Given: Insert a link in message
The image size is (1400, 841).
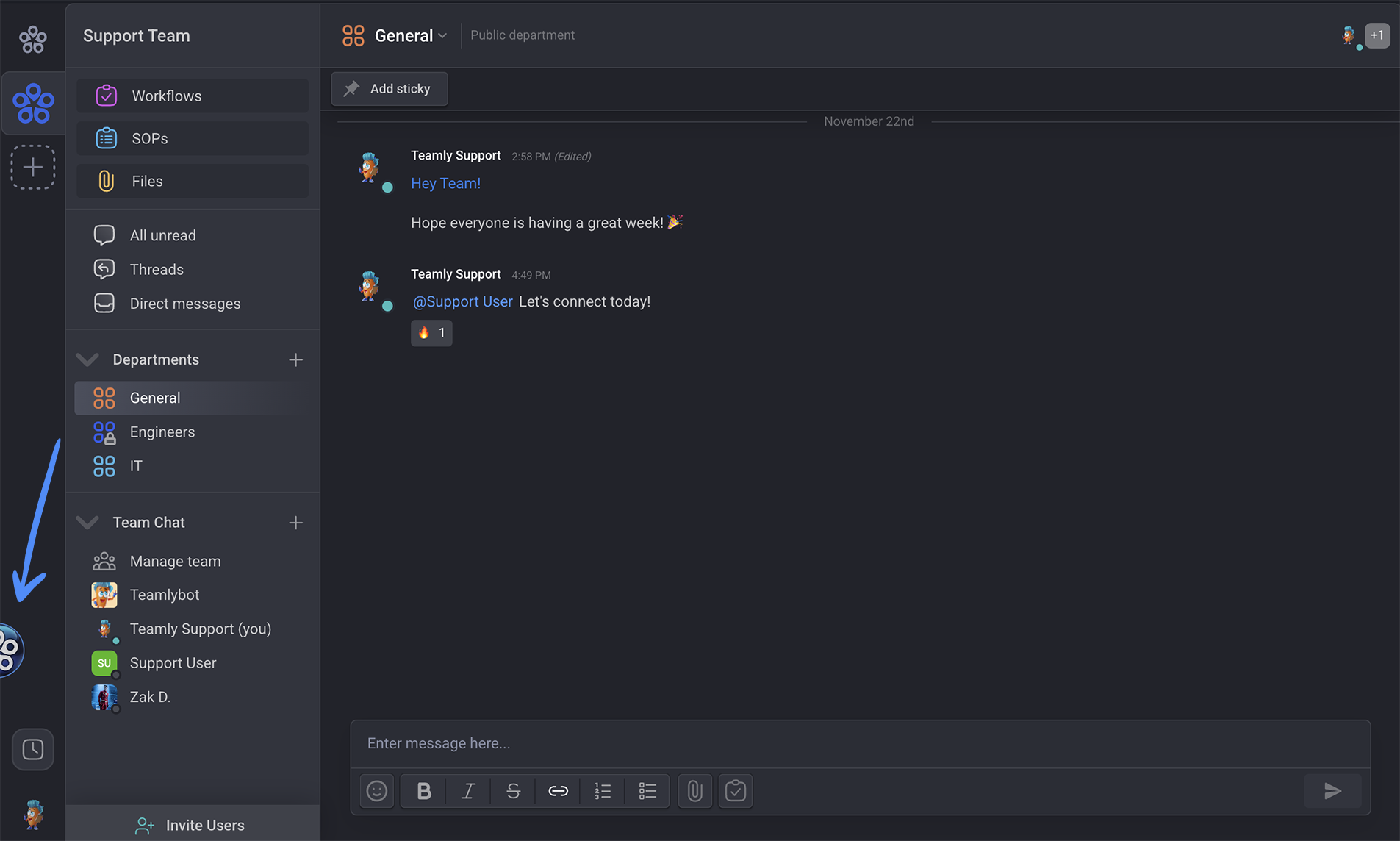Looking at the screenshot, I should (558, 791).
